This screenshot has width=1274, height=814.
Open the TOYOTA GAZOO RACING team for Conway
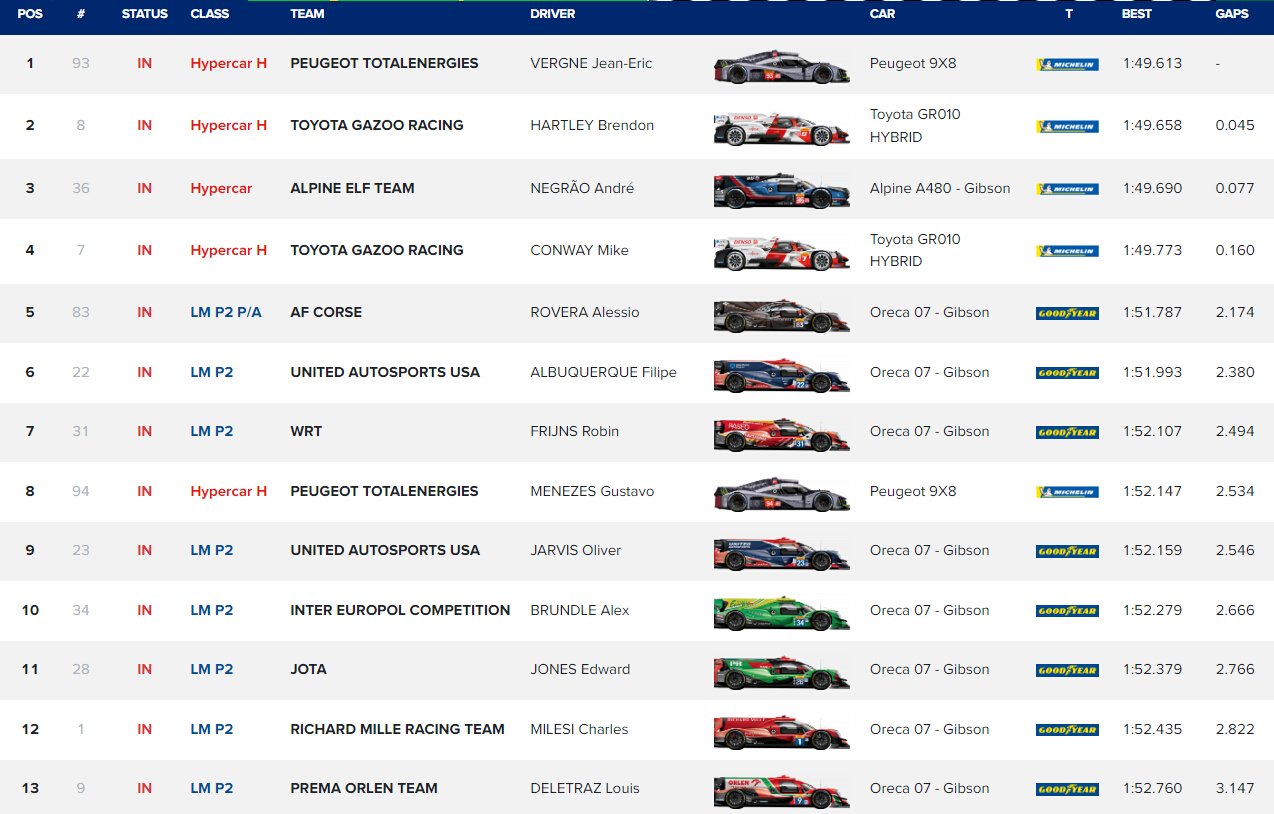click(377, 250)
